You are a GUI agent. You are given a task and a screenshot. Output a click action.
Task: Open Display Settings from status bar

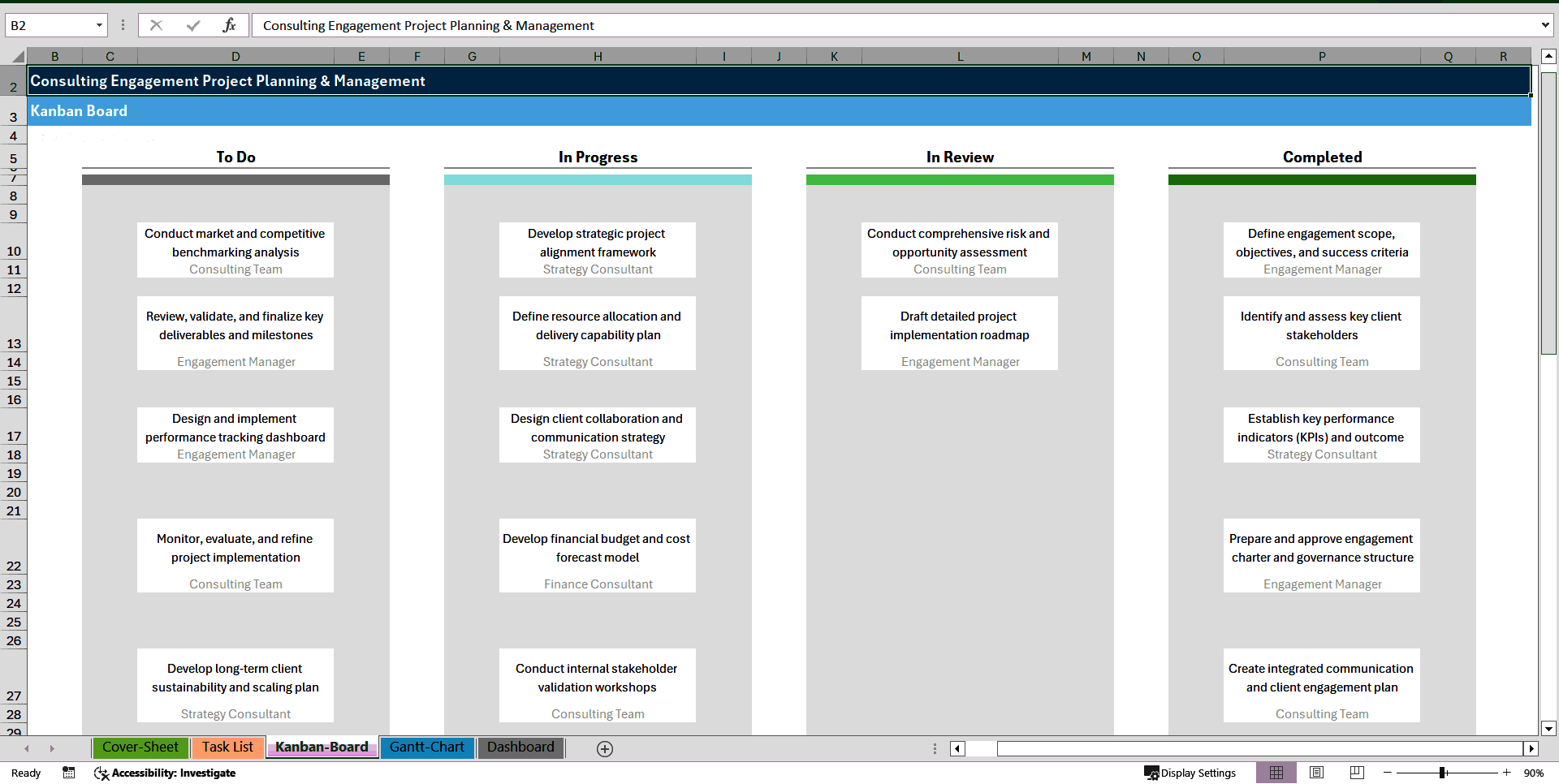(1190, 773)
